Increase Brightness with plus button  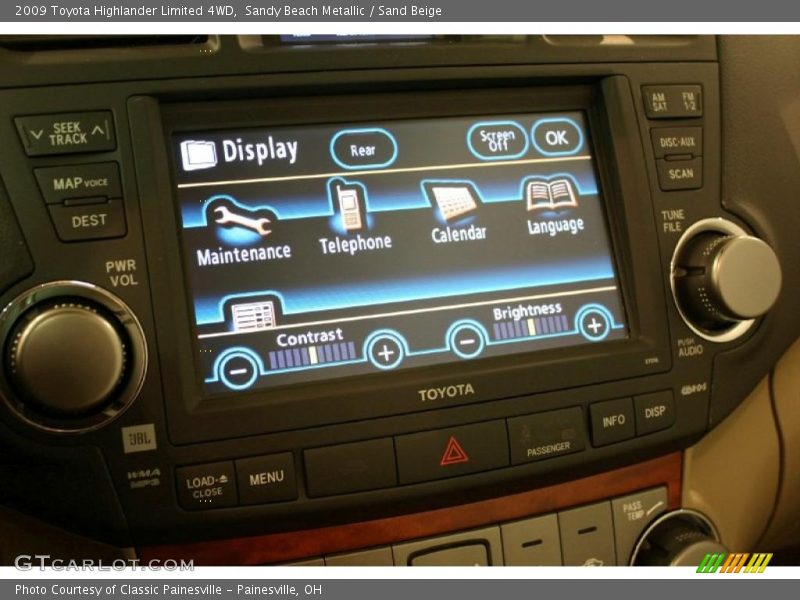click(594, 324)
